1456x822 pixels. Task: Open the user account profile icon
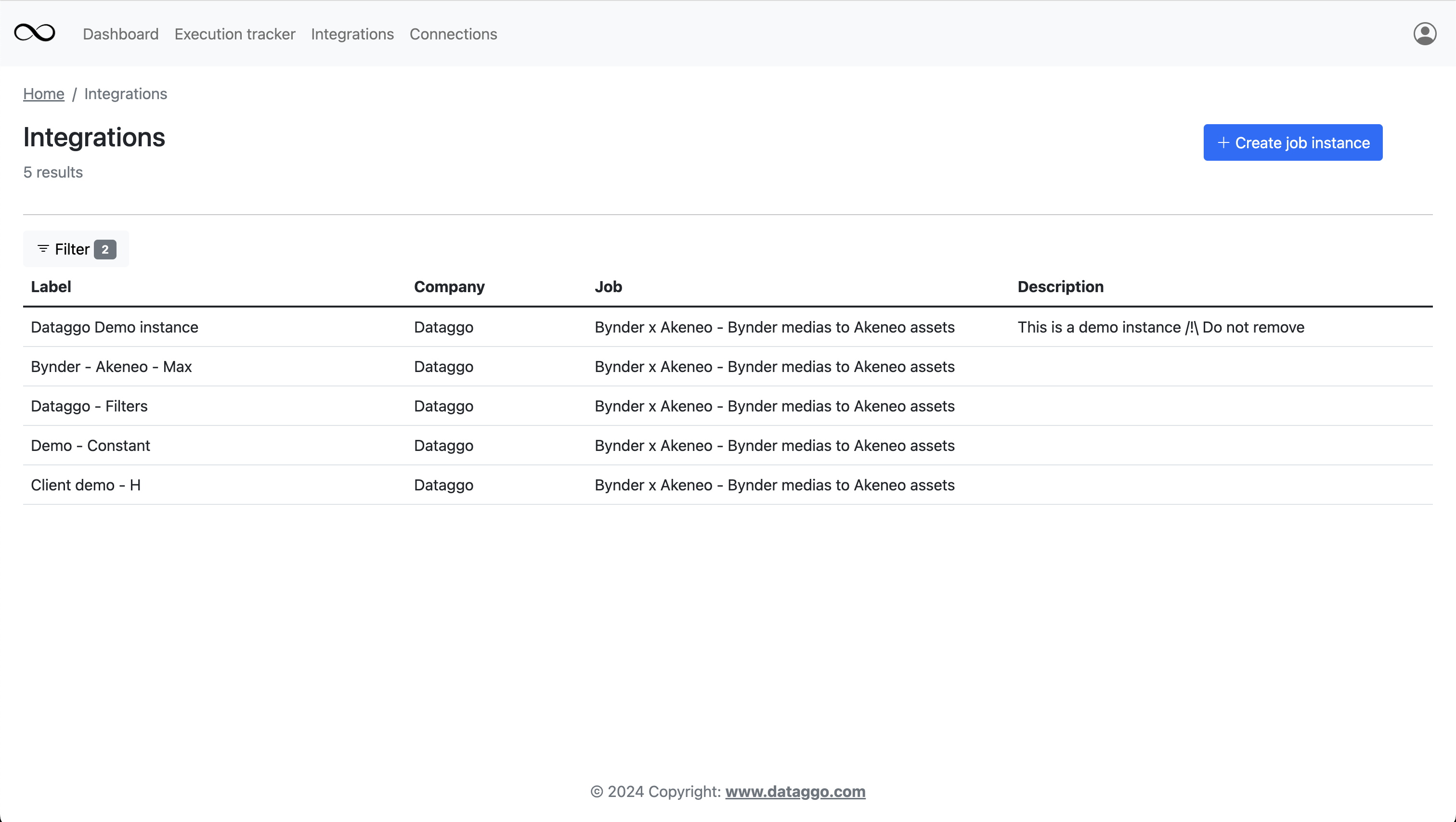pos(1425,33)
